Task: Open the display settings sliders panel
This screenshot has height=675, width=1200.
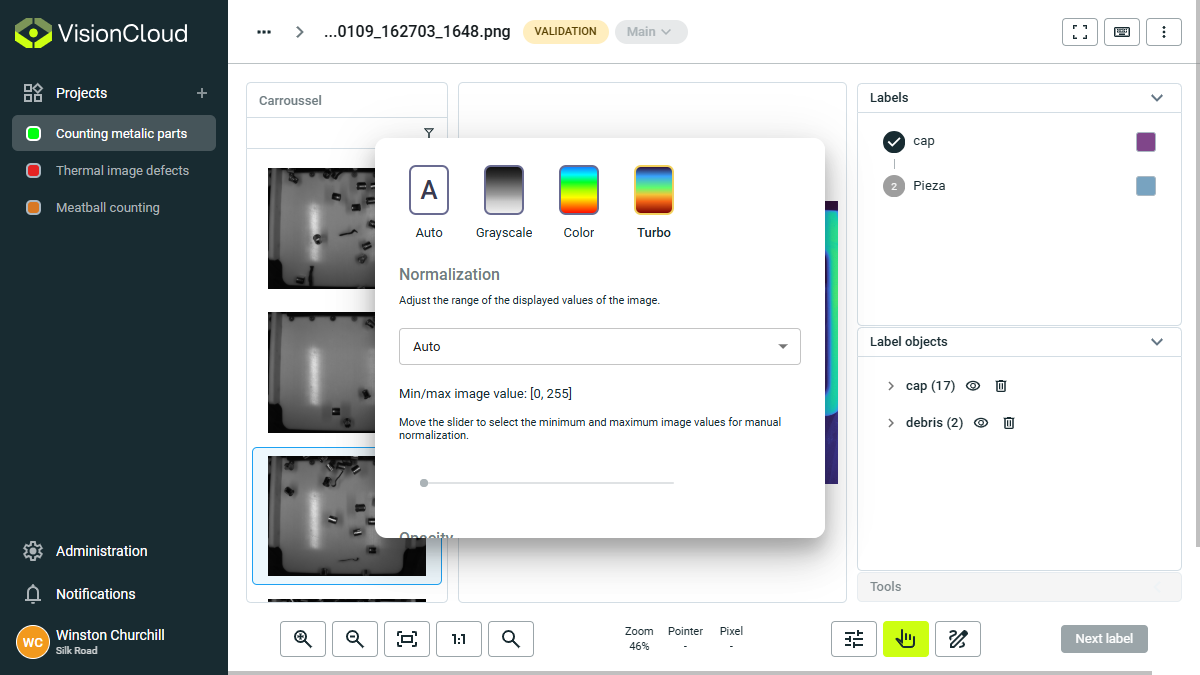Action: click(x=853, y=638)
